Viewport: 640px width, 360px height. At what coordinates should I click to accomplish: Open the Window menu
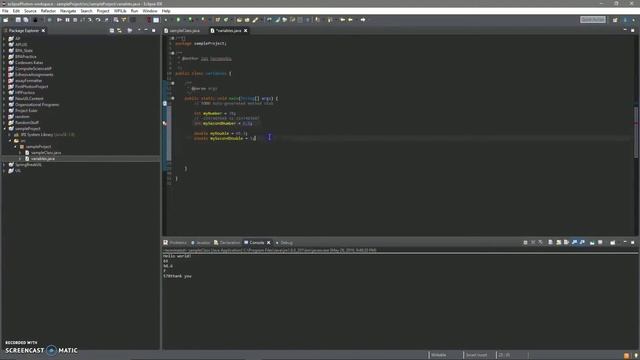click(x=150, y=11)
